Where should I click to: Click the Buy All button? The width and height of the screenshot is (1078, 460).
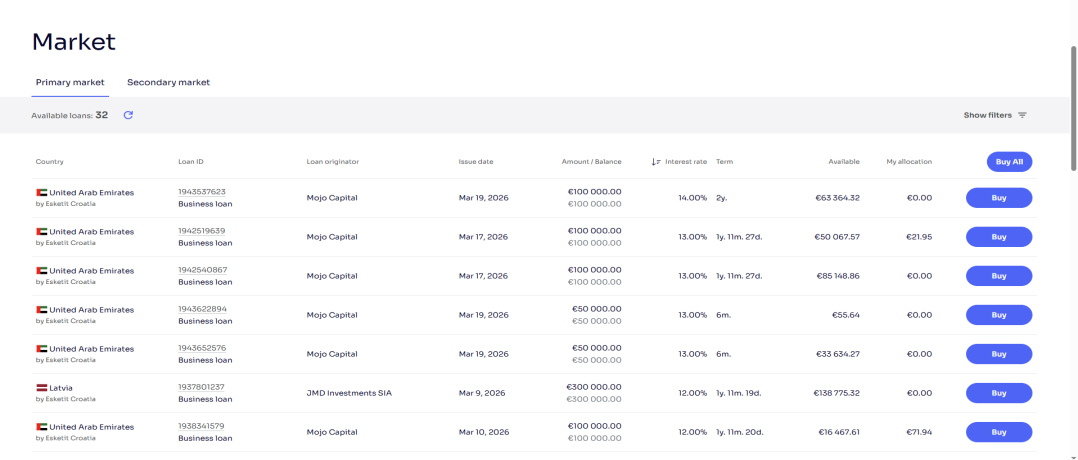click(x=1009, y=162)
